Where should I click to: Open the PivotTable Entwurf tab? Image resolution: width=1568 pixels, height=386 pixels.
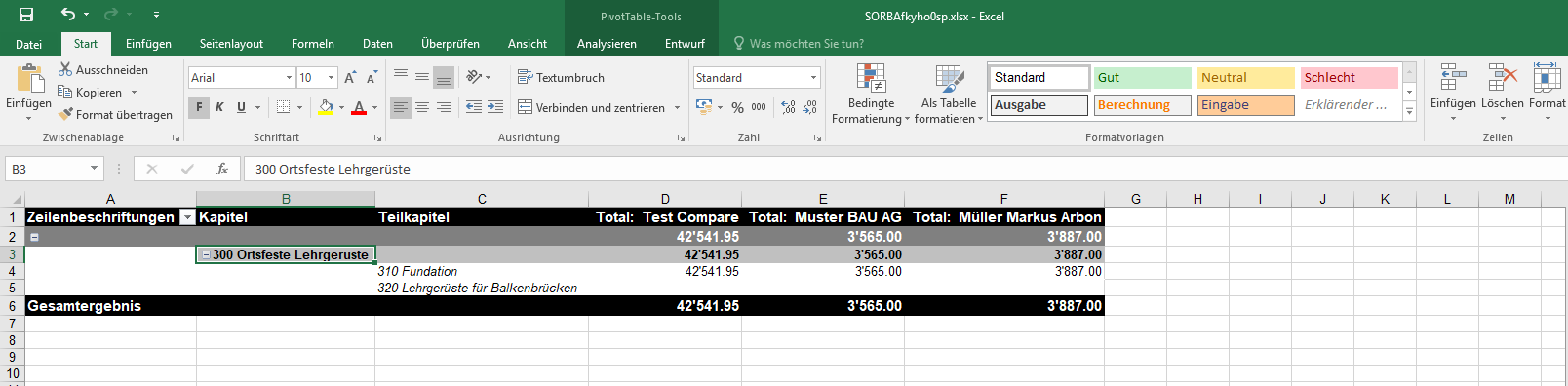[685, 44]
